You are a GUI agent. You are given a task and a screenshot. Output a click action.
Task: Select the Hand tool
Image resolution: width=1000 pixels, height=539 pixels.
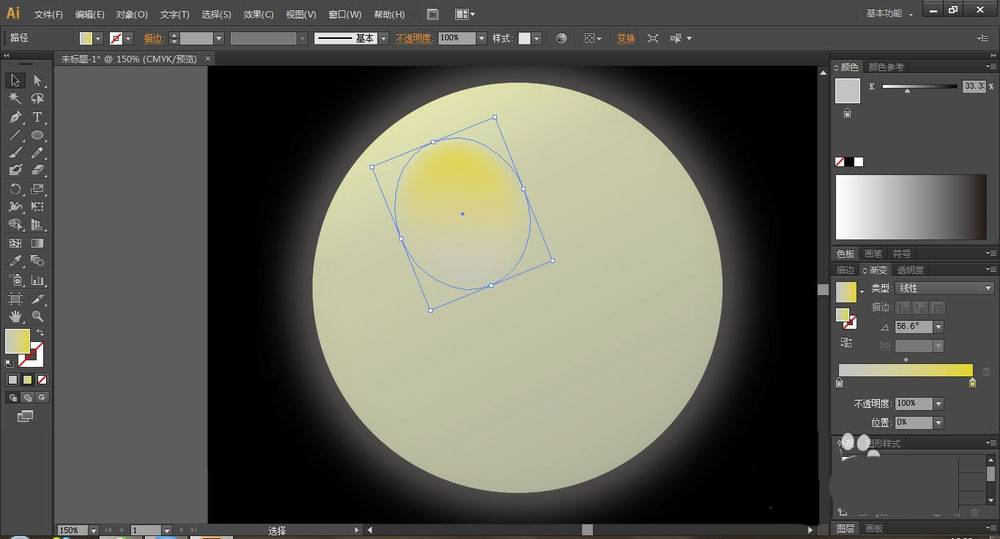pyautogui.click(x=15, y=316)
